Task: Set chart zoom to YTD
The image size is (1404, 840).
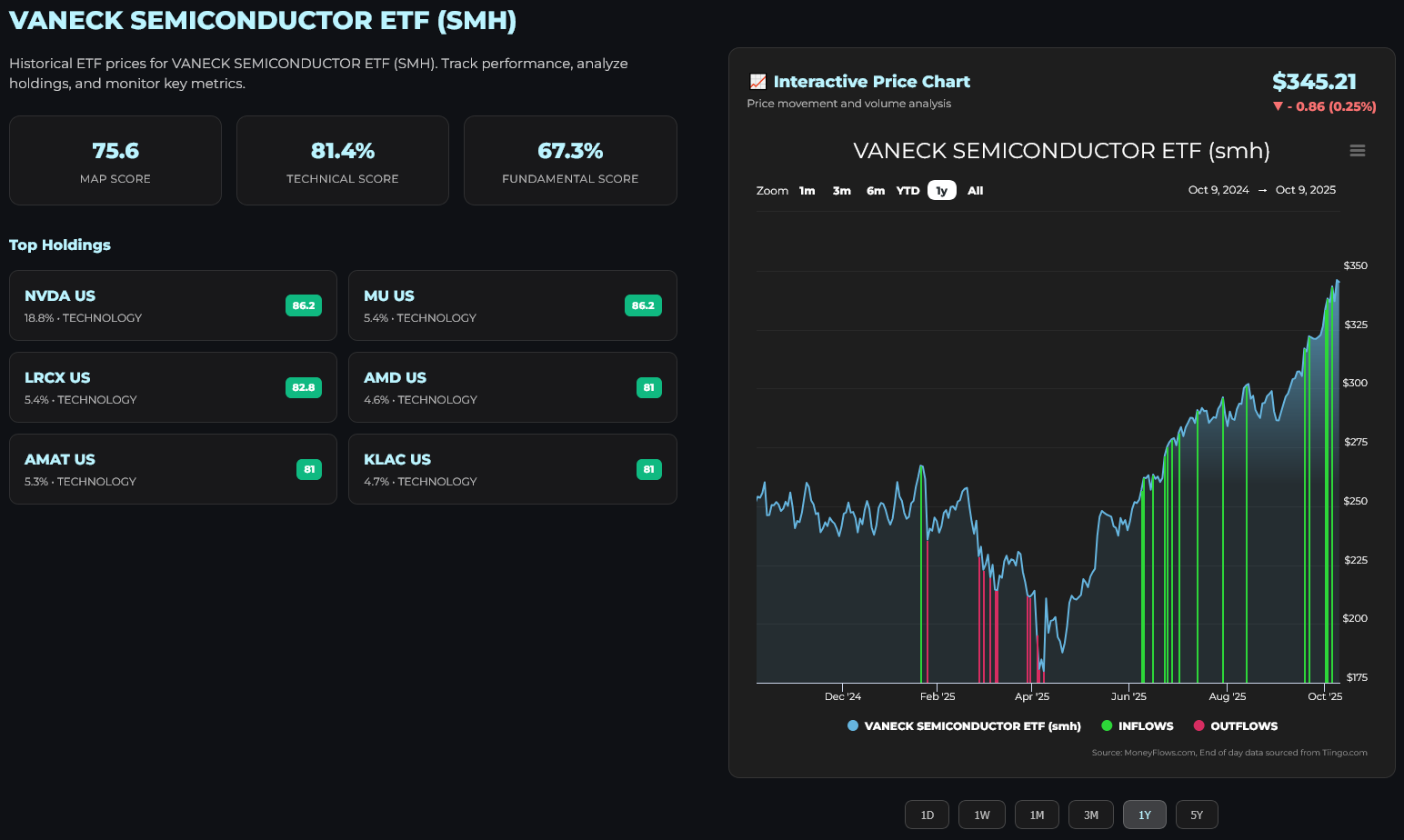Action: coord(908,191)
